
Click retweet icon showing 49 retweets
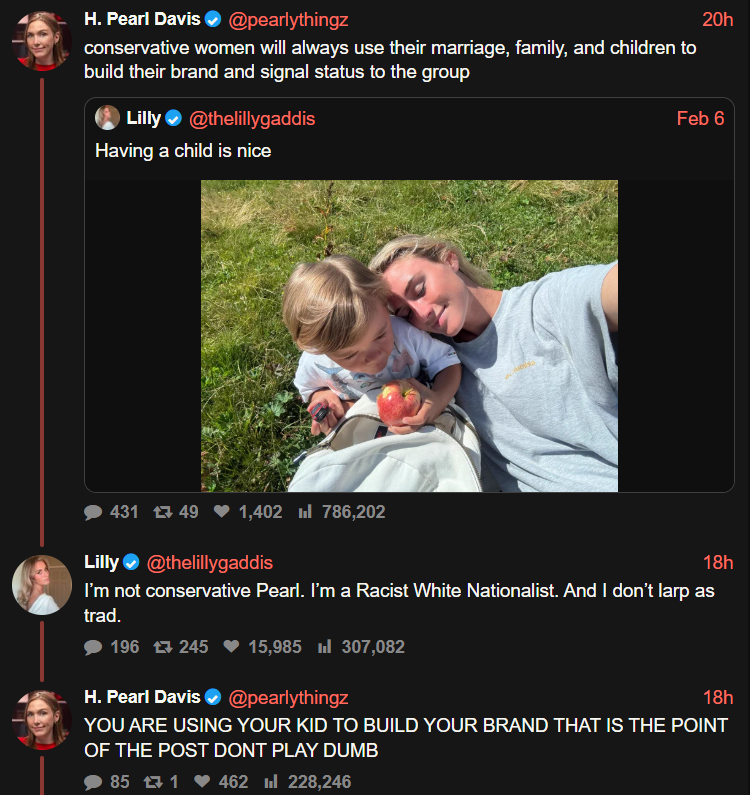click(x=162, y=512)
